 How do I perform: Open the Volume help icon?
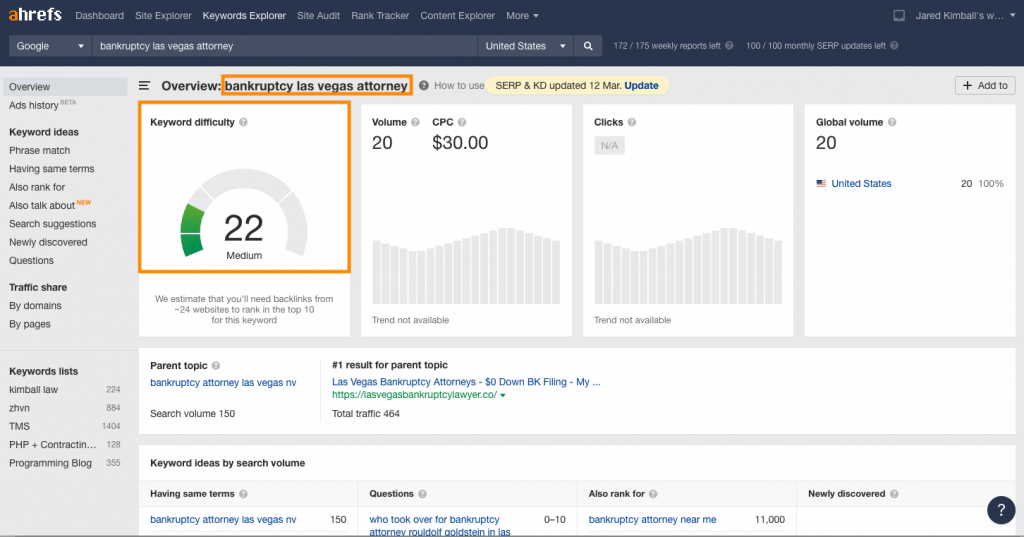415,122
